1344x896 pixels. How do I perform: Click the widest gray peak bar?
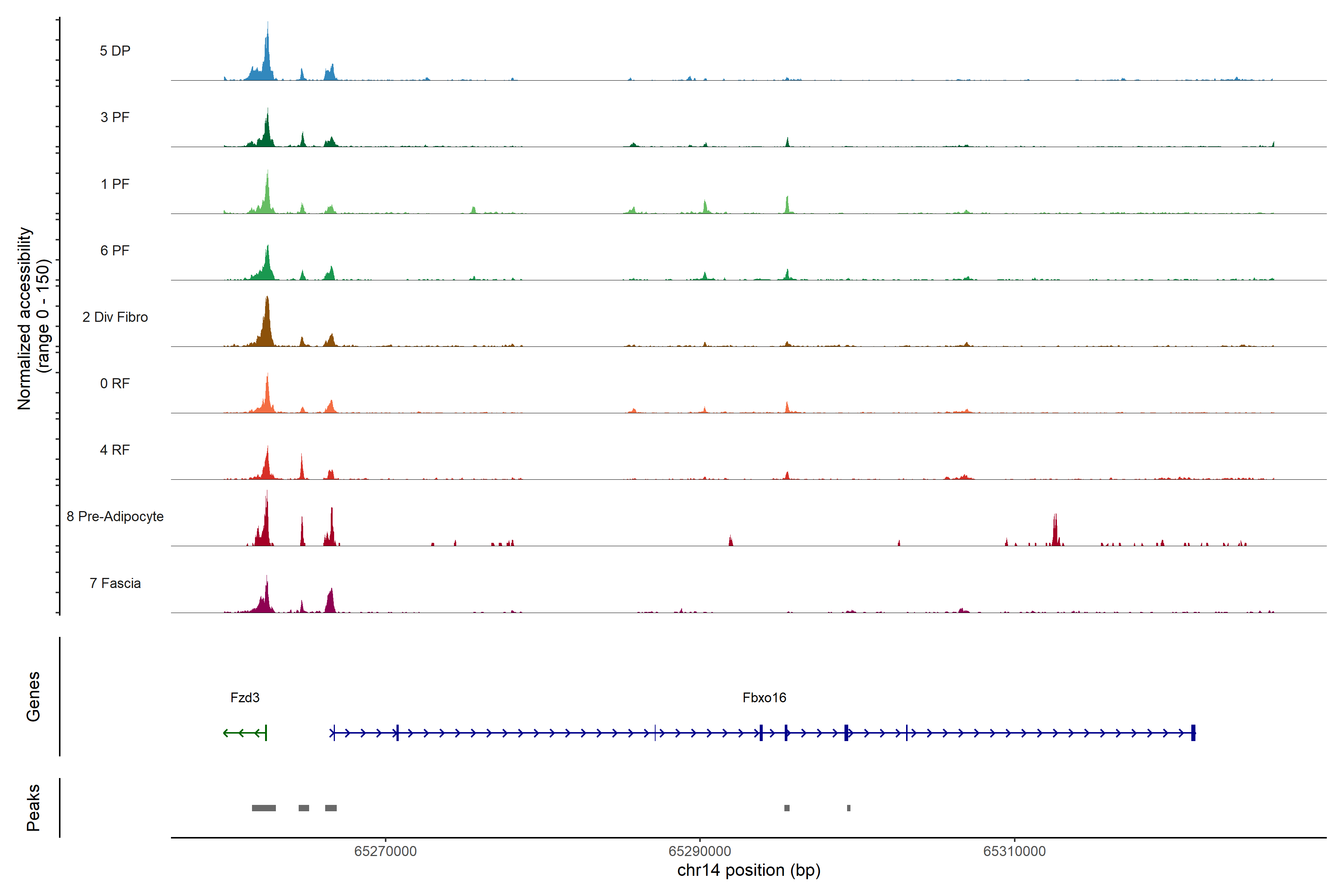(x=264, y=808)
